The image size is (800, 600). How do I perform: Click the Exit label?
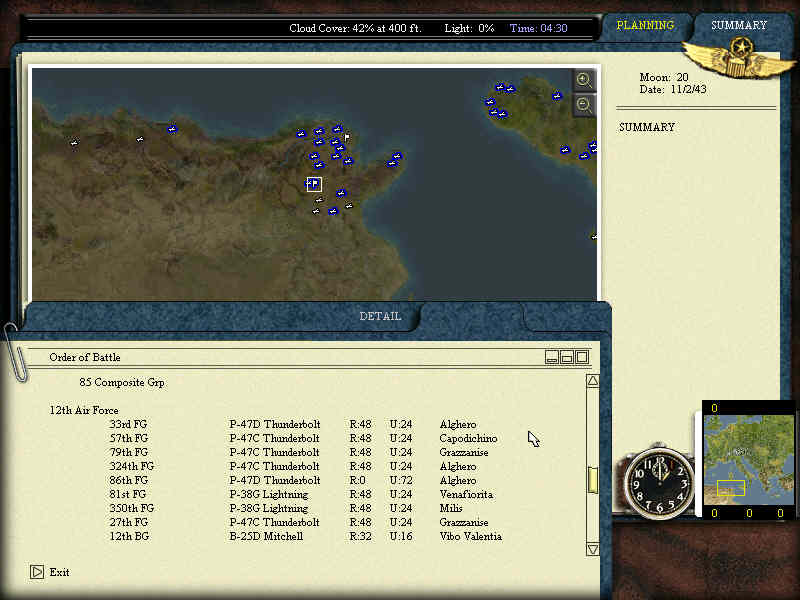[x=60, y=572]
